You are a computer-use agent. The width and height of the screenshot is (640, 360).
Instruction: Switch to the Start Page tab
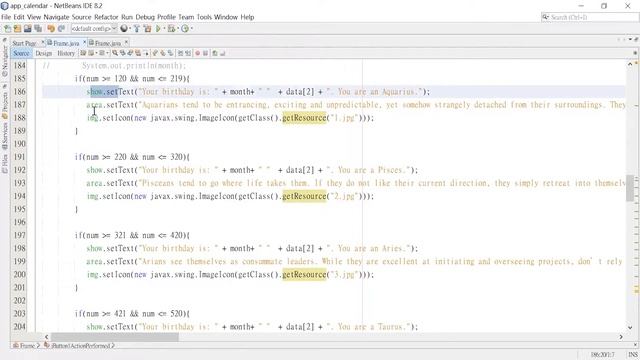click(24, 43)
